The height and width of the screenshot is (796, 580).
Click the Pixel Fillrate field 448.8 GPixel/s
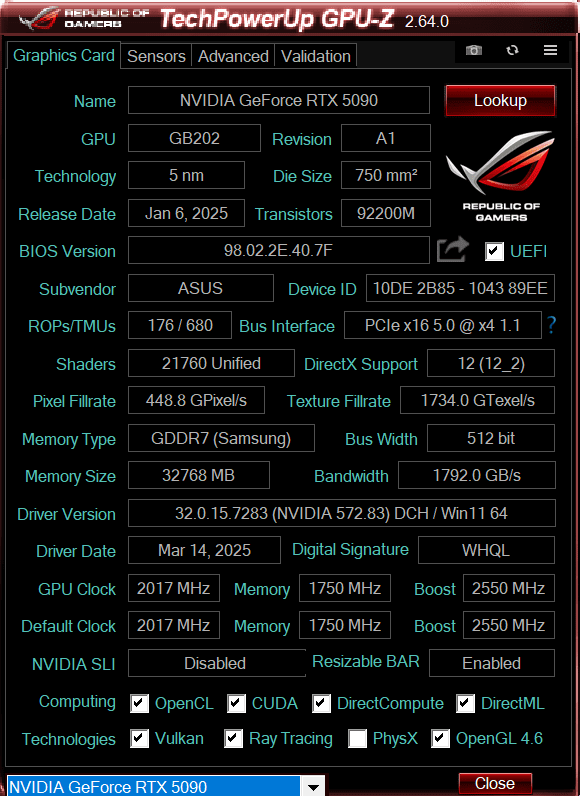[196, 400]
